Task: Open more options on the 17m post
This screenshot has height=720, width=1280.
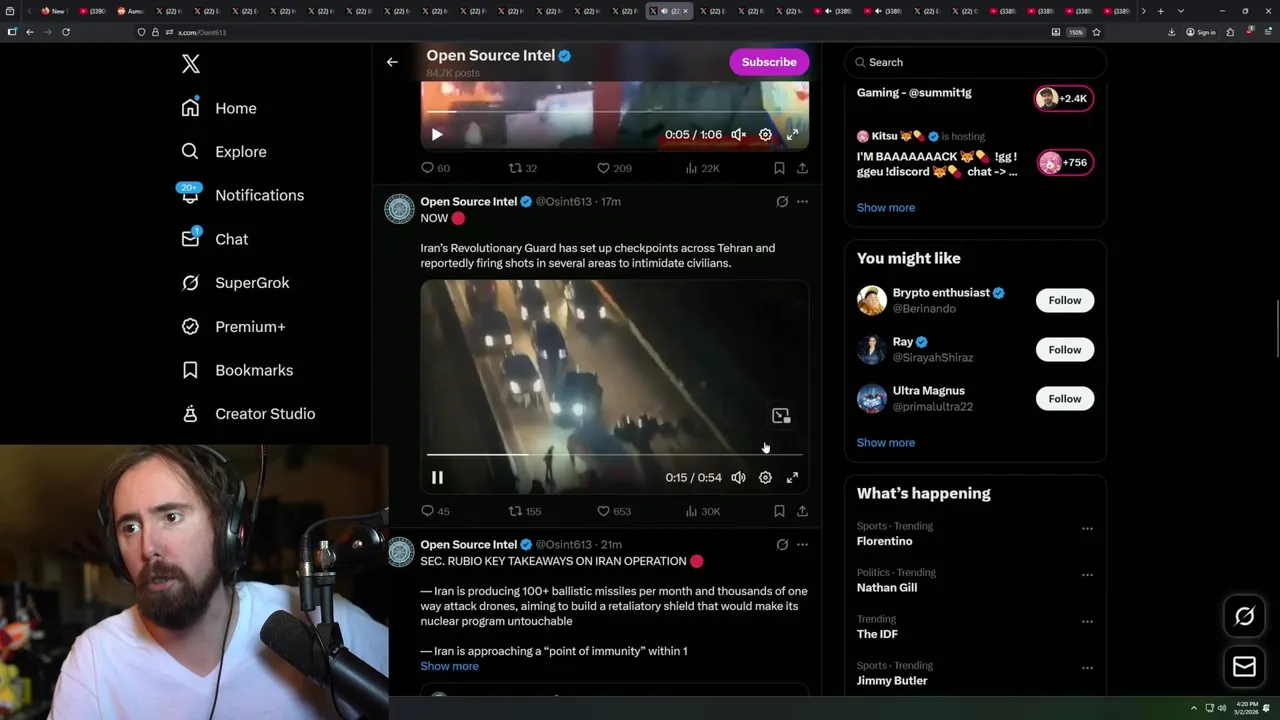Action: (802, 201)
